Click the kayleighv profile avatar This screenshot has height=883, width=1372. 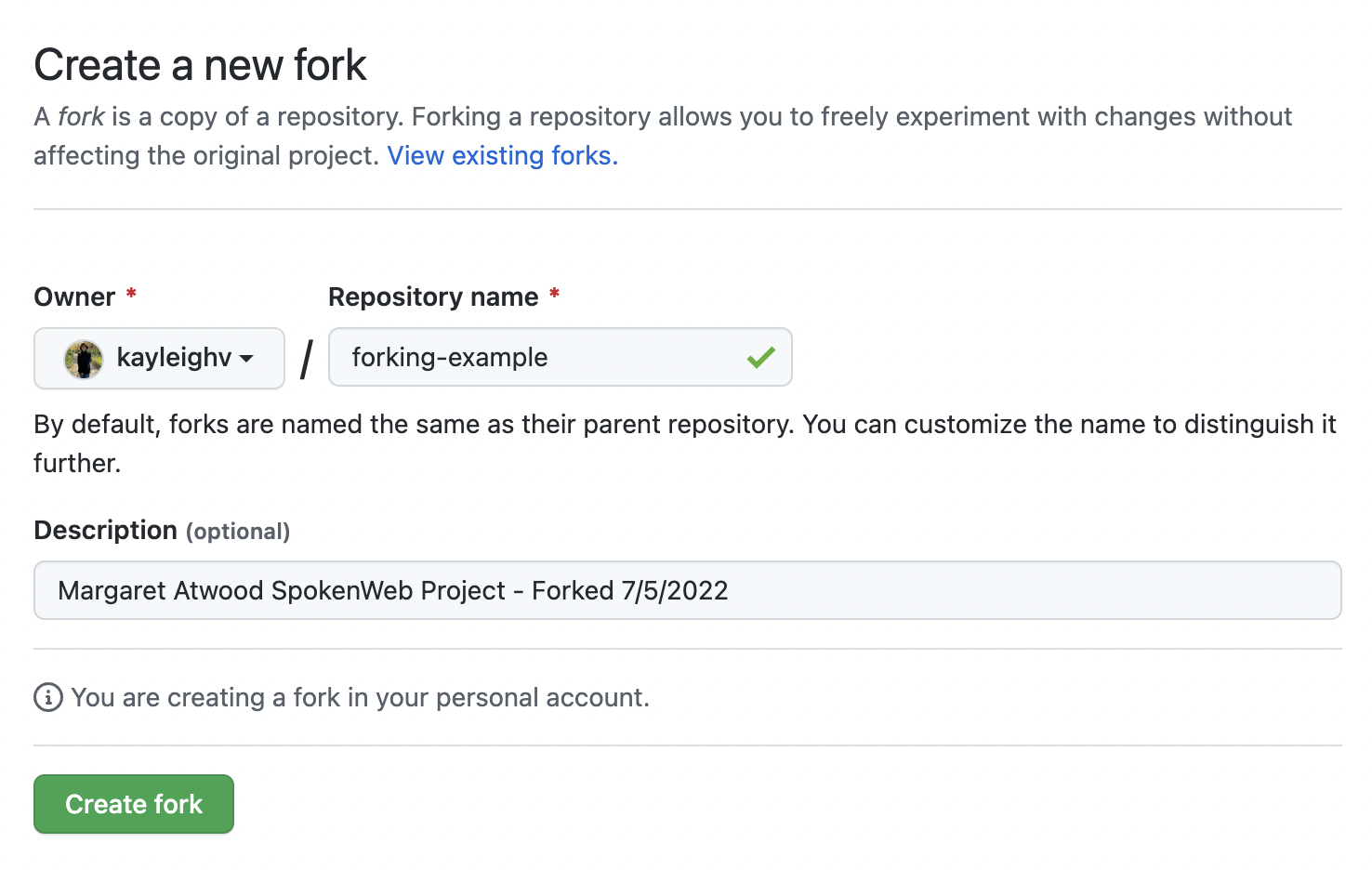[84, 359]
